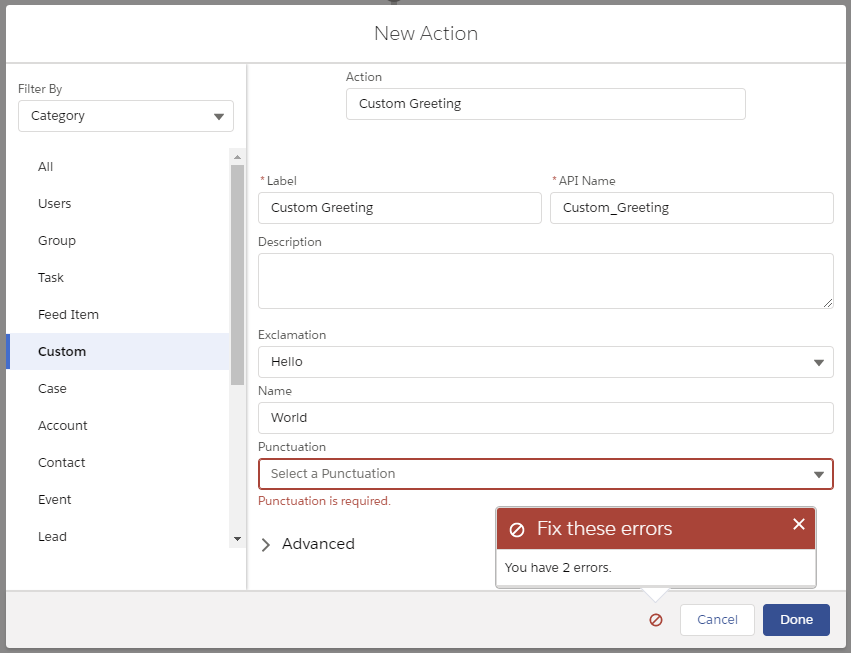Select the Account category
Screen dimensions: 851x653
point(118,426)
